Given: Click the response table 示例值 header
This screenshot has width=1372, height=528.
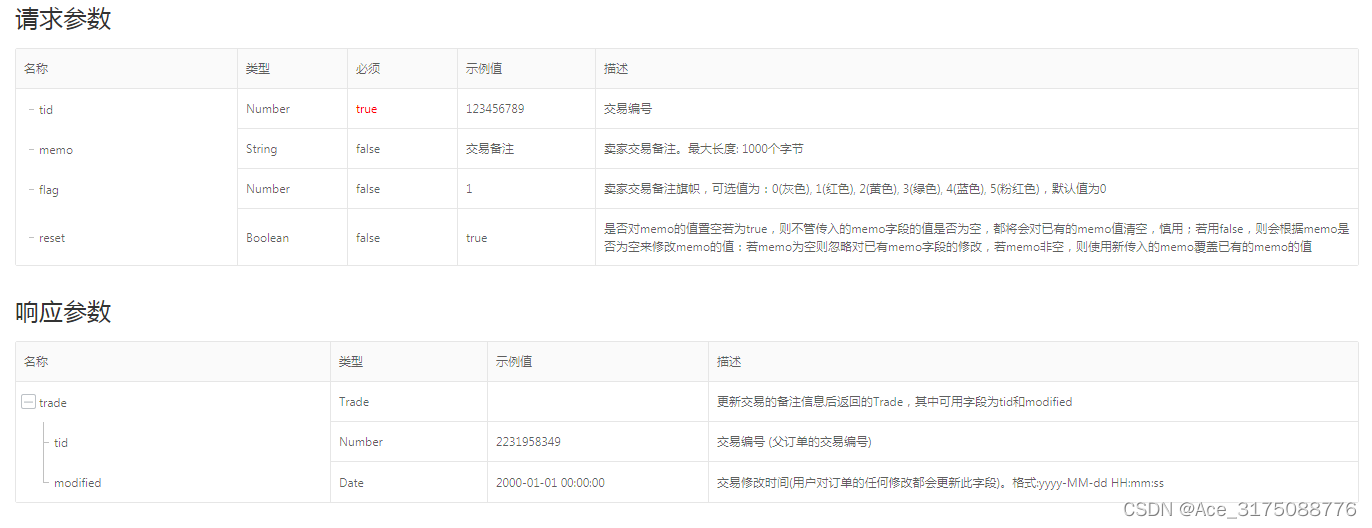Looking at the screenshot, I should tap(514, 362).
